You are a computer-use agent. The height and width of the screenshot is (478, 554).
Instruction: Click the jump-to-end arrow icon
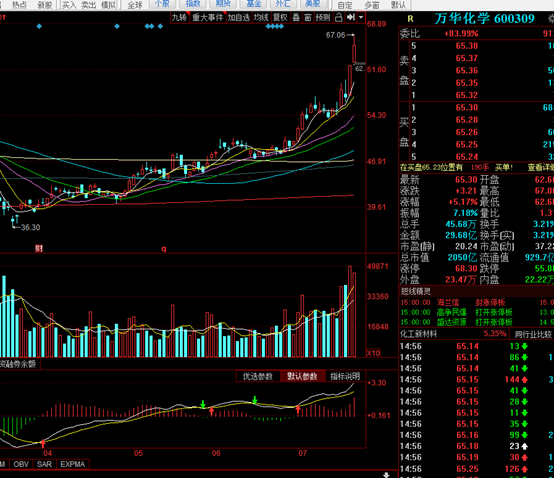click(350, 17)
